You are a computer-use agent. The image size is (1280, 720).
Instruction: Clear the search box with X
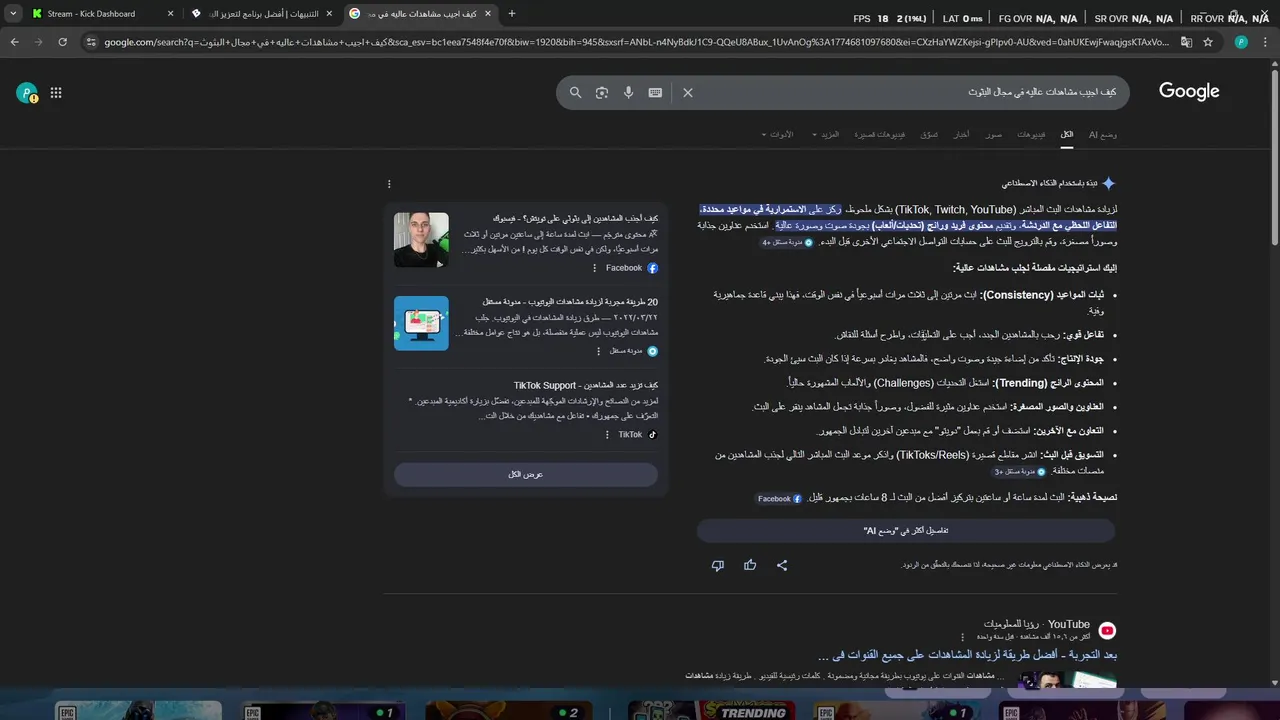pos(688,92)
